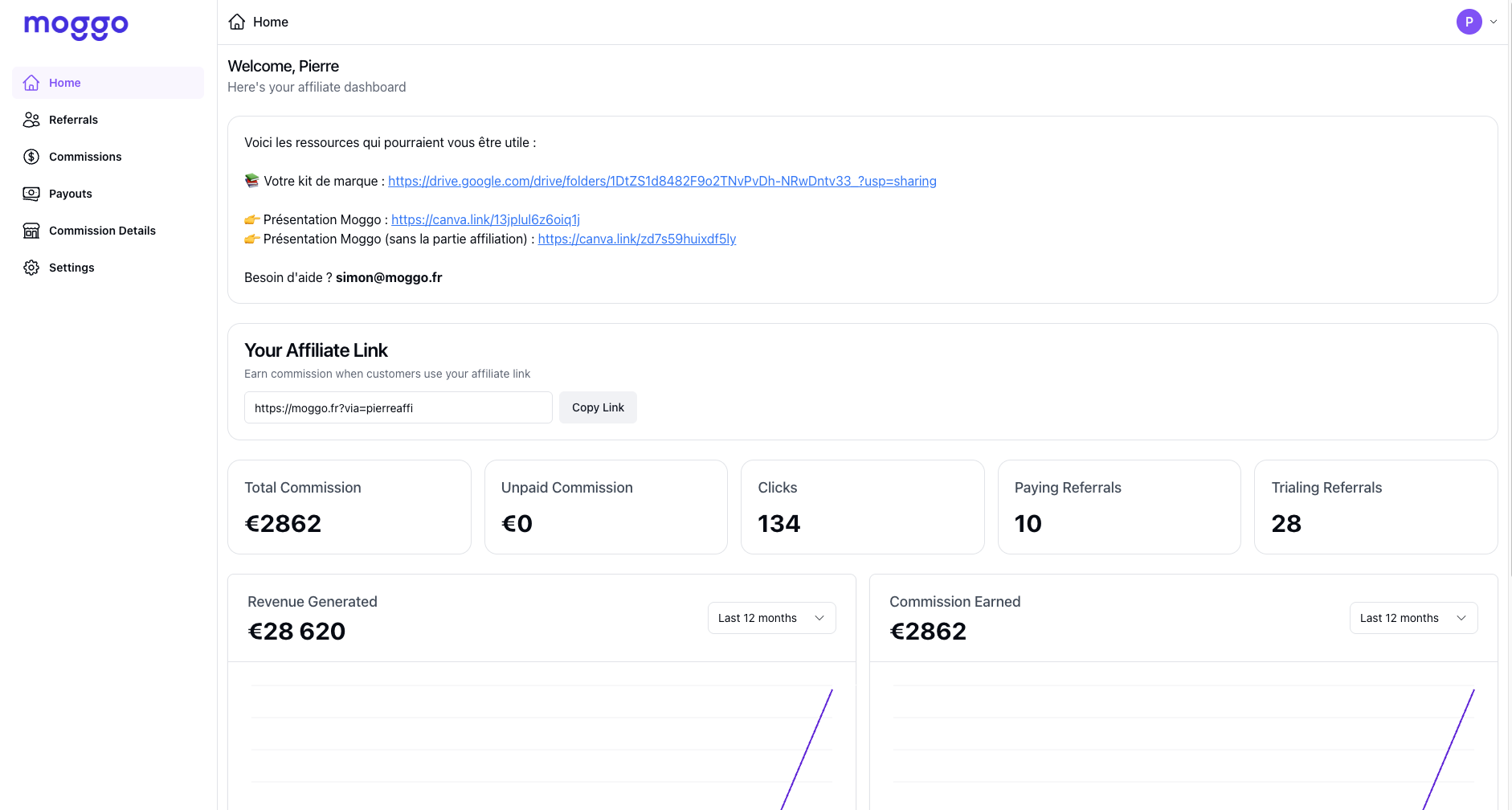Image resolution: width=1512 pixels, height=810 pixels.
Task: Click the Your Affiliate Link heading
Action: click(316, 350)
